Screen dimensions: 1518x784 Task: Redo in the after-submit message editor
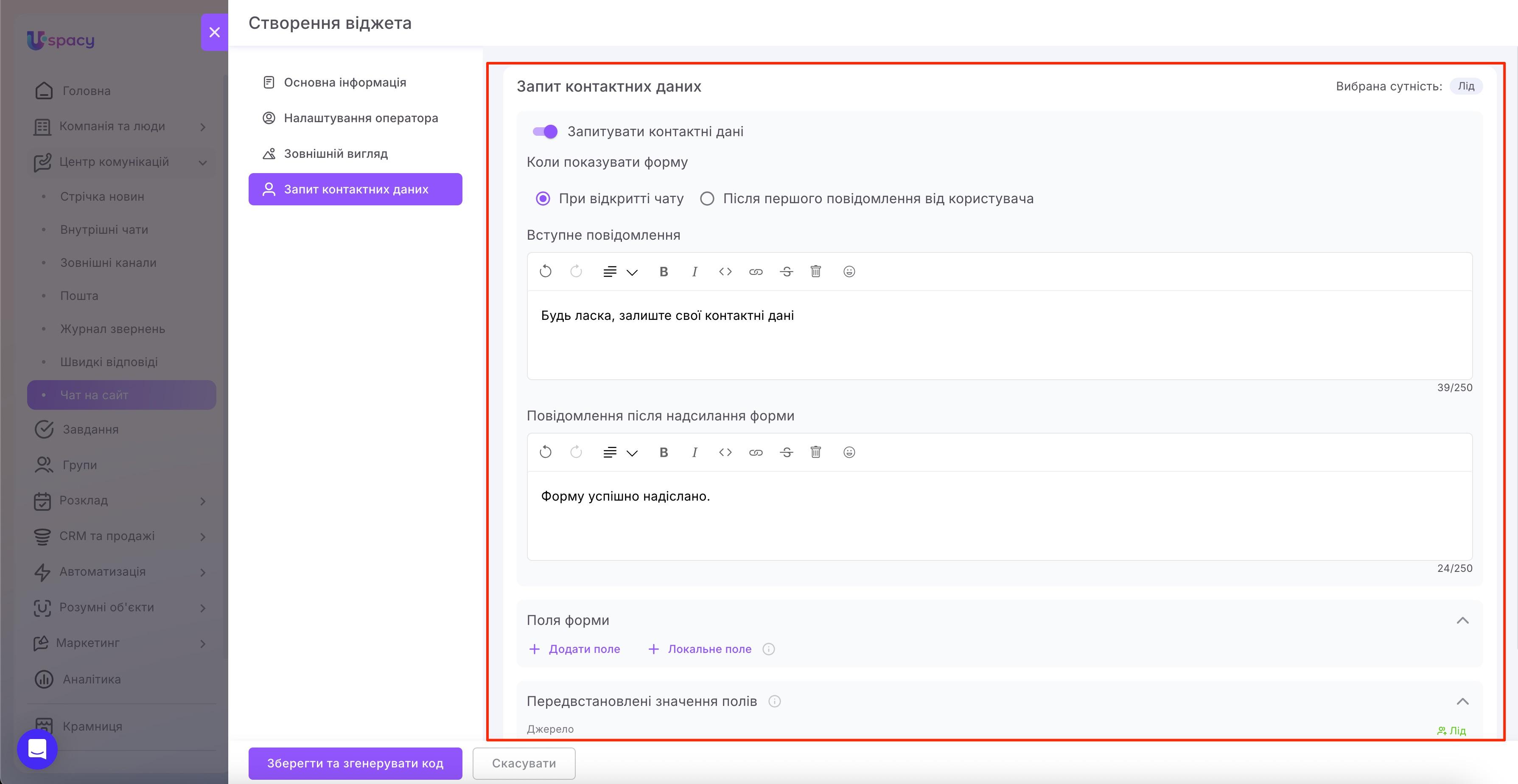tap(576, 452)
